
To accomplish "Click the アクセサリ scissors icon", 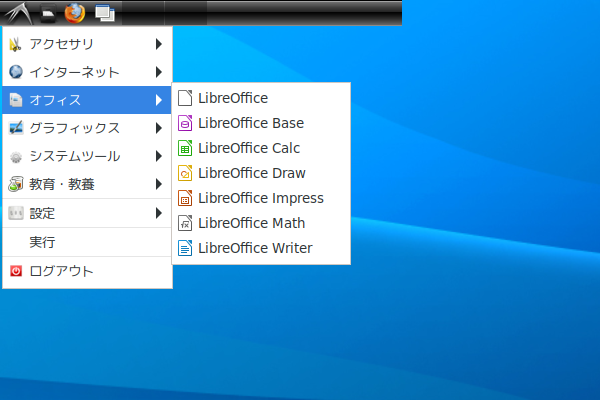I will (16, 44).
